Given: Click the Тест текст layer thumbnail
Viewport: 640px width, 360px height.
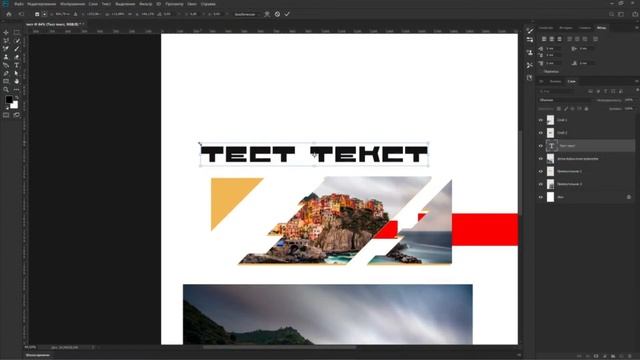Looking at the screenshot, I should [551, 146].
